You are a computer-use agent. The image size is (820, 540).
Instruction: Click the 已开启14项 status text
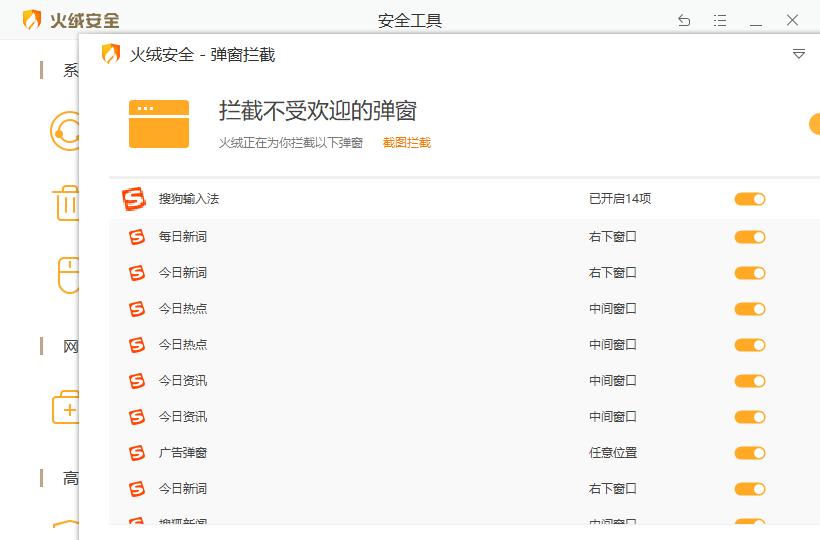tap(620, 199)
